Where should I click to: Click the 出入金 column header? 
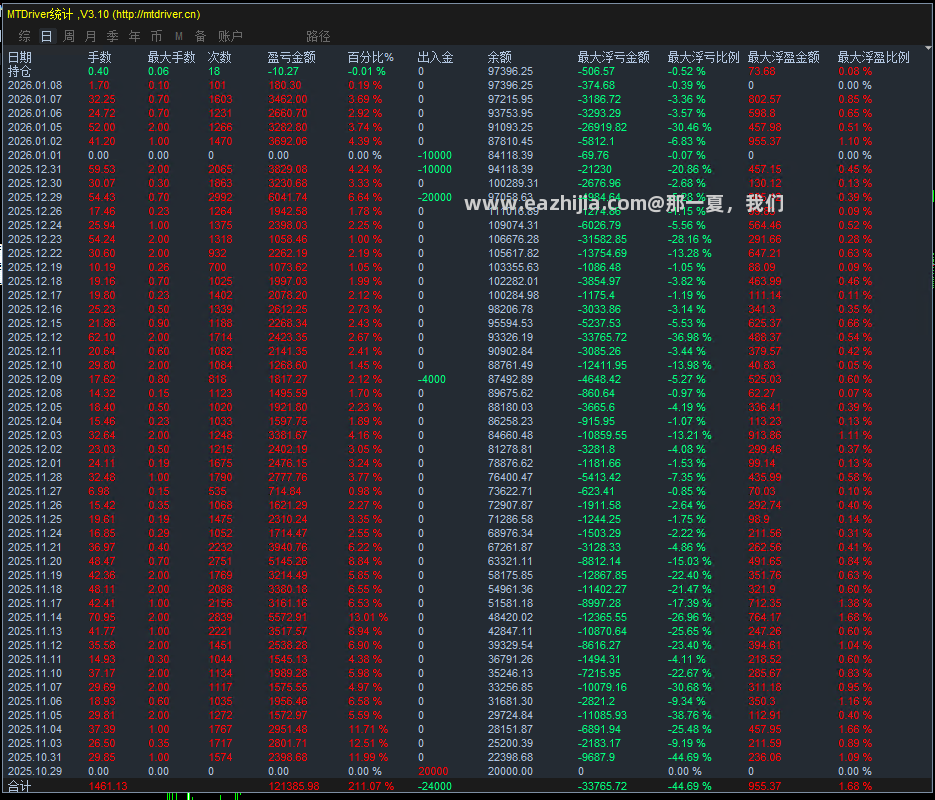tap(435, 57)
